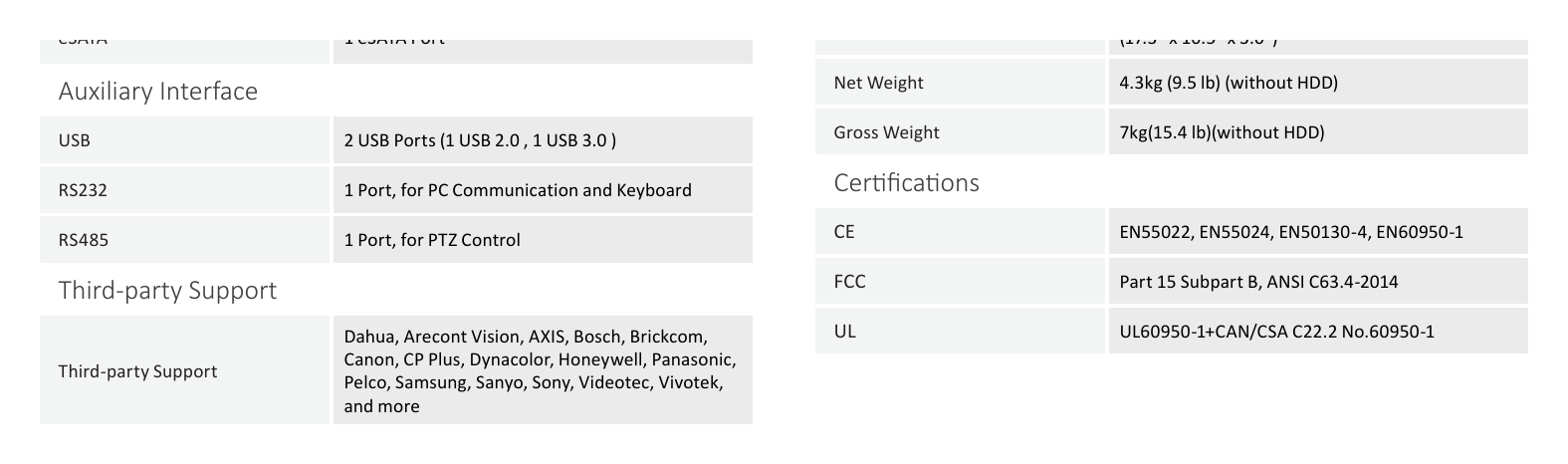Select the RS232 row label
This screenshot has width=1568, height=464.
coord(184,190)
